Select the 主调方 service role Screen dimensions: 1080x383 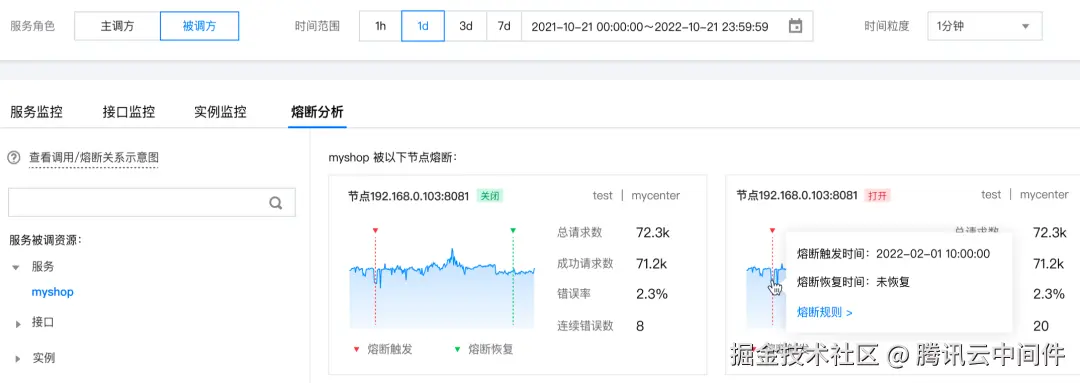(117, 26)
